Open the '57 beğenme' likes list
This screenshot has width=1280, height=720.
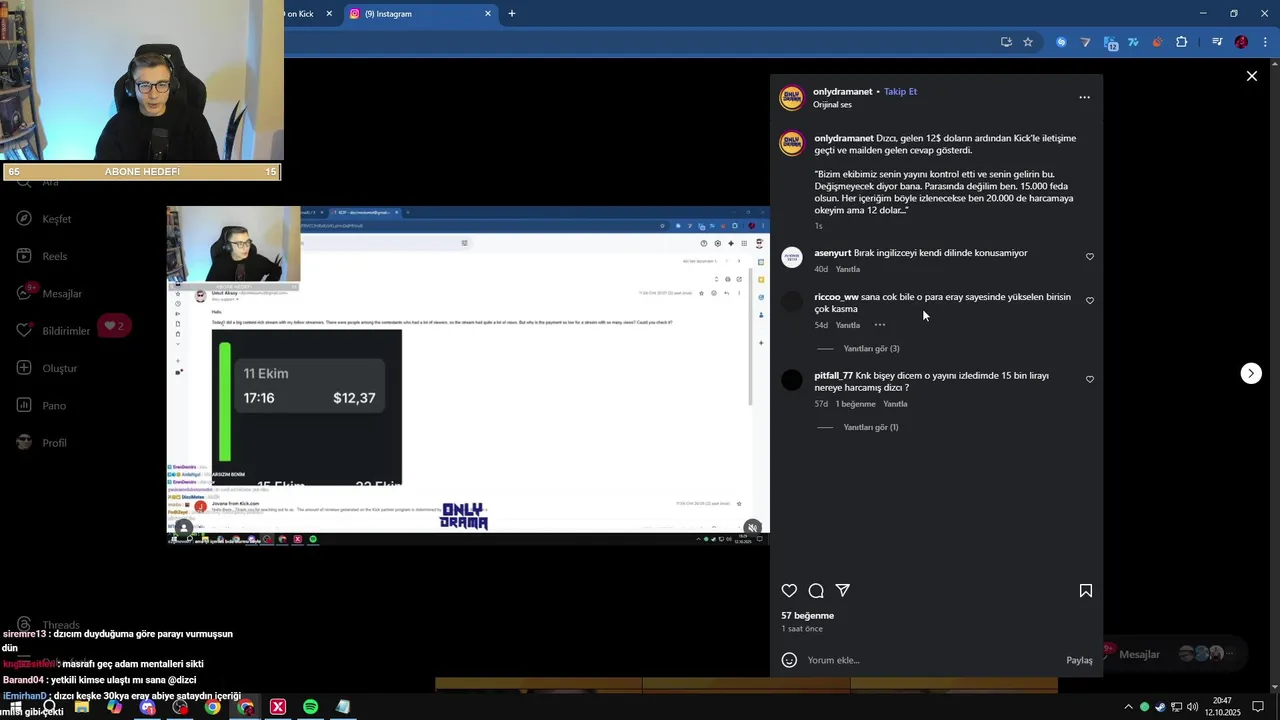point(807,615)
